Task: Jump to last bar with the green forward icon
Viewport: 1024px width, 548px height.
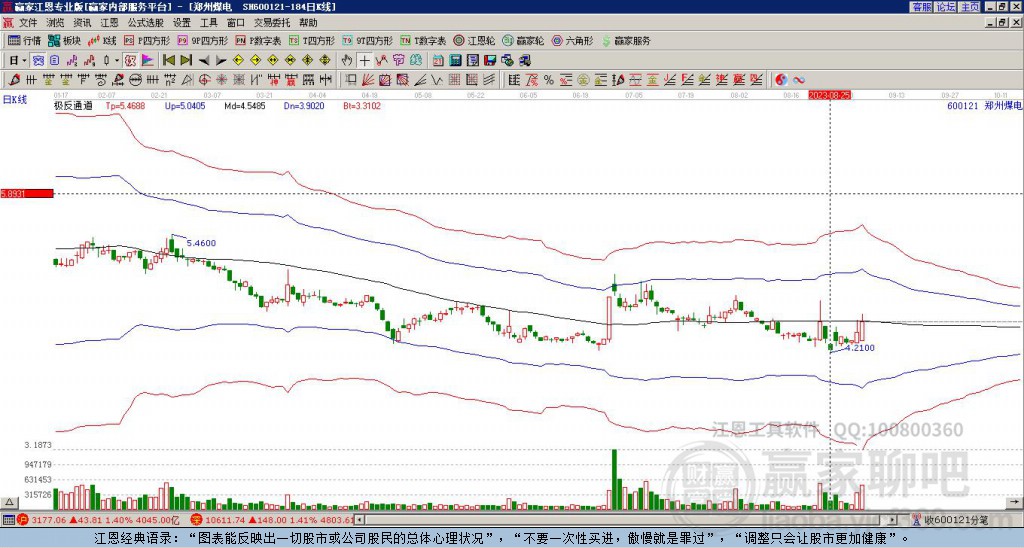Action: 185,61
